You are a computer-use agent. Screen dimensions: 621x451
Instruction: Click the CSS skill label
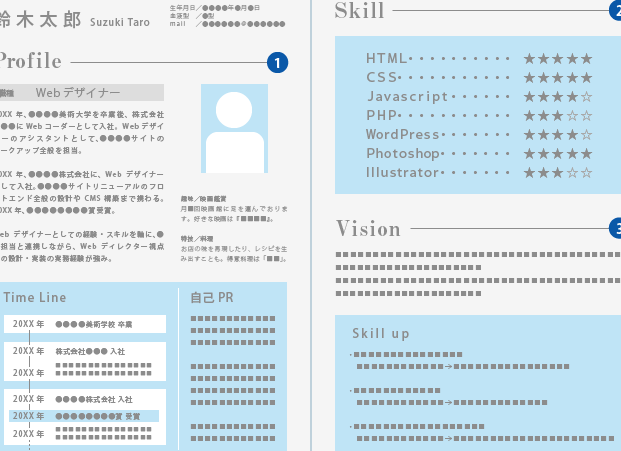tap(382, 78)
